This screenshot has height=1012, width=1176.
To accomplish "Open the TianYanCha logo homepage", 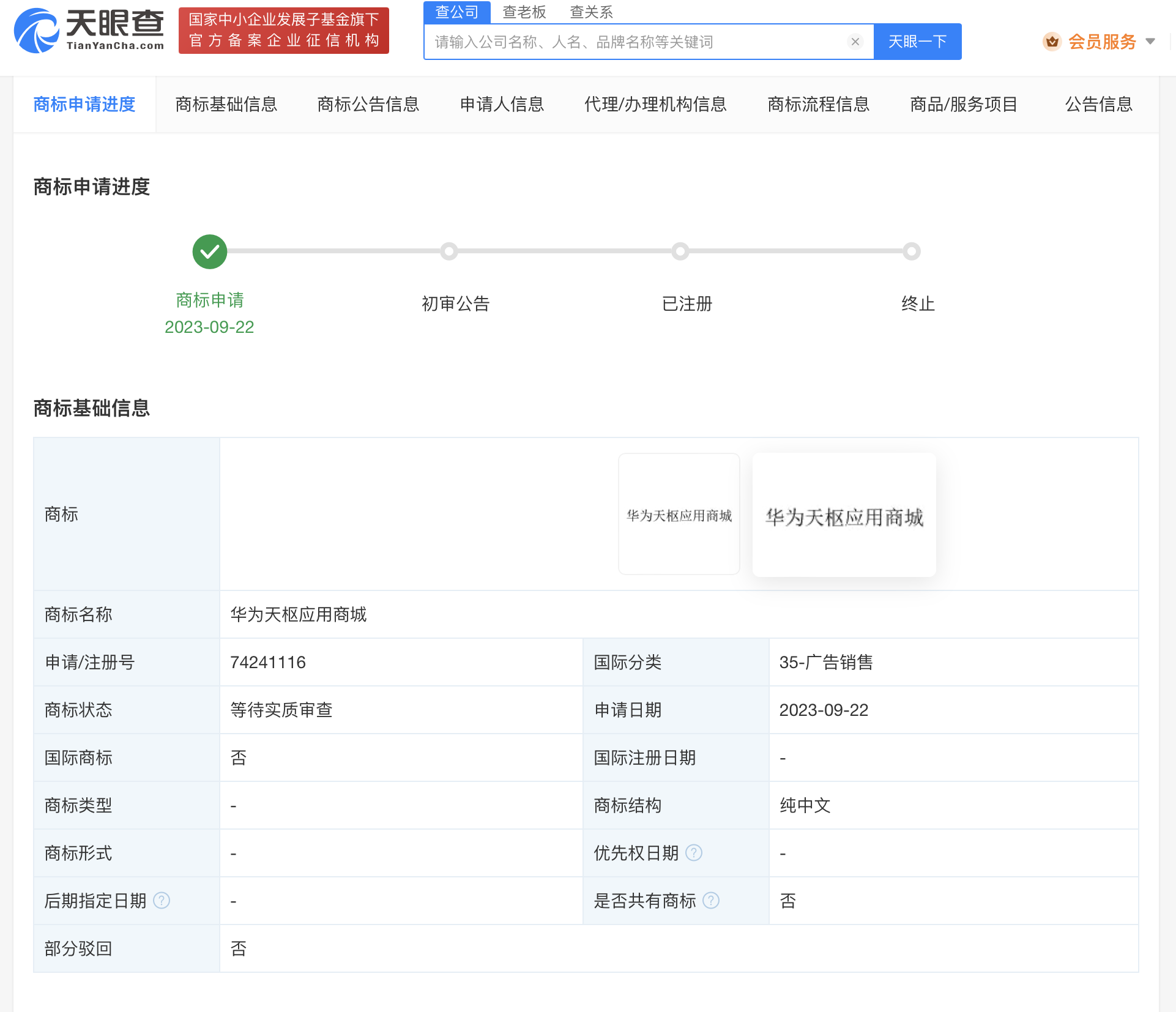I will [89, 31].
